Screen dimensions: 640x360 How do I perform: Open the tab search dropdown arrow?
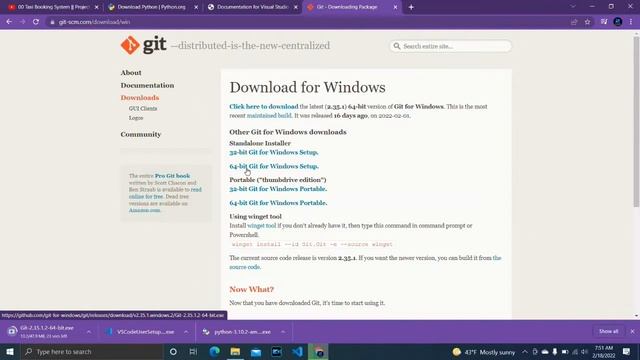coord(573,7)
